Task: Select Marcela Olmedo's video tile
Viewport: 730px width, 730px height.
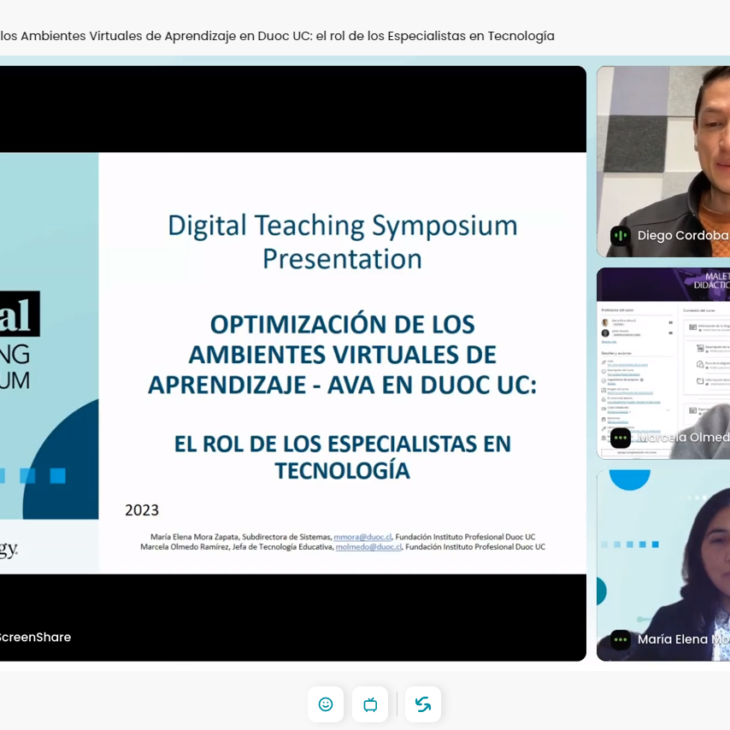Action: [663, 364]
